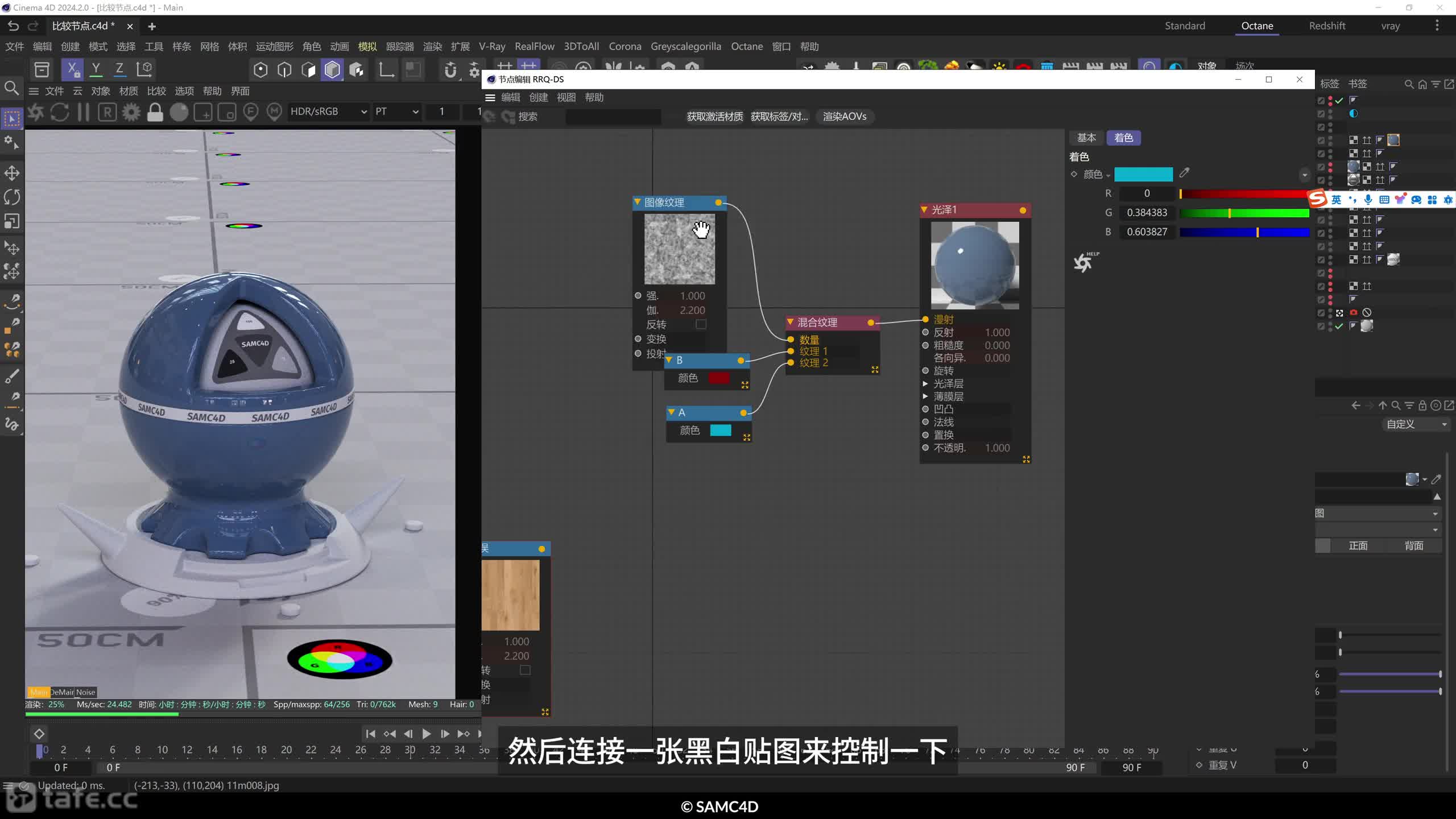This screenshot has width=1456, height=819.
Task: Click the cyan 颜色 swatch in 着色 panel
Action: (x=1143, y=174)
